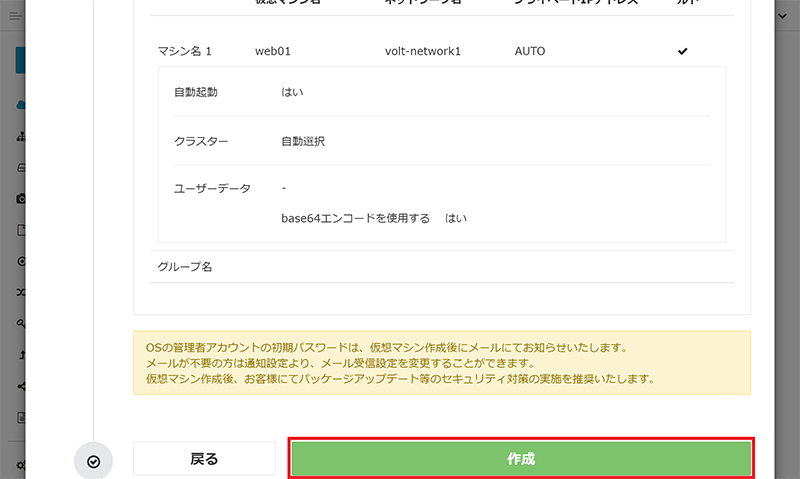The height and width of the screenshot is (479, 800).
Task: Select the disk drive icon in sidebar
Action: coord(21,167)
